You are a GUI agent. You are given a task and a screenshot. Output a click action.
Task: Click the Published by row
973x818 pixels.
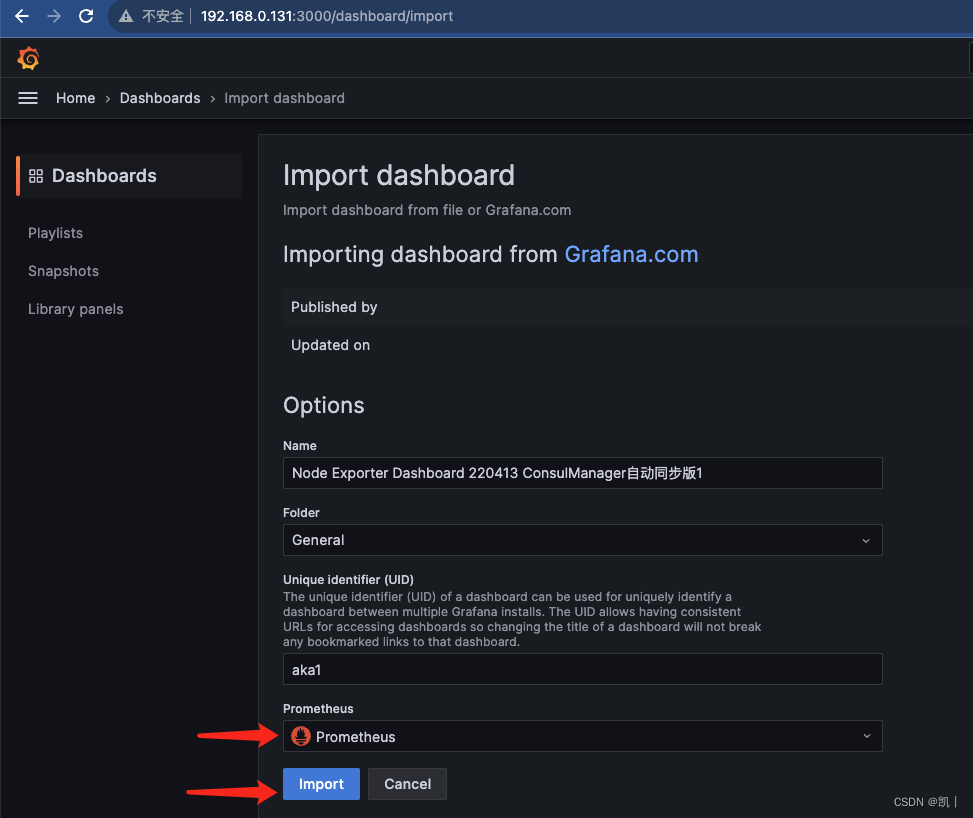(x=628, y=307)
